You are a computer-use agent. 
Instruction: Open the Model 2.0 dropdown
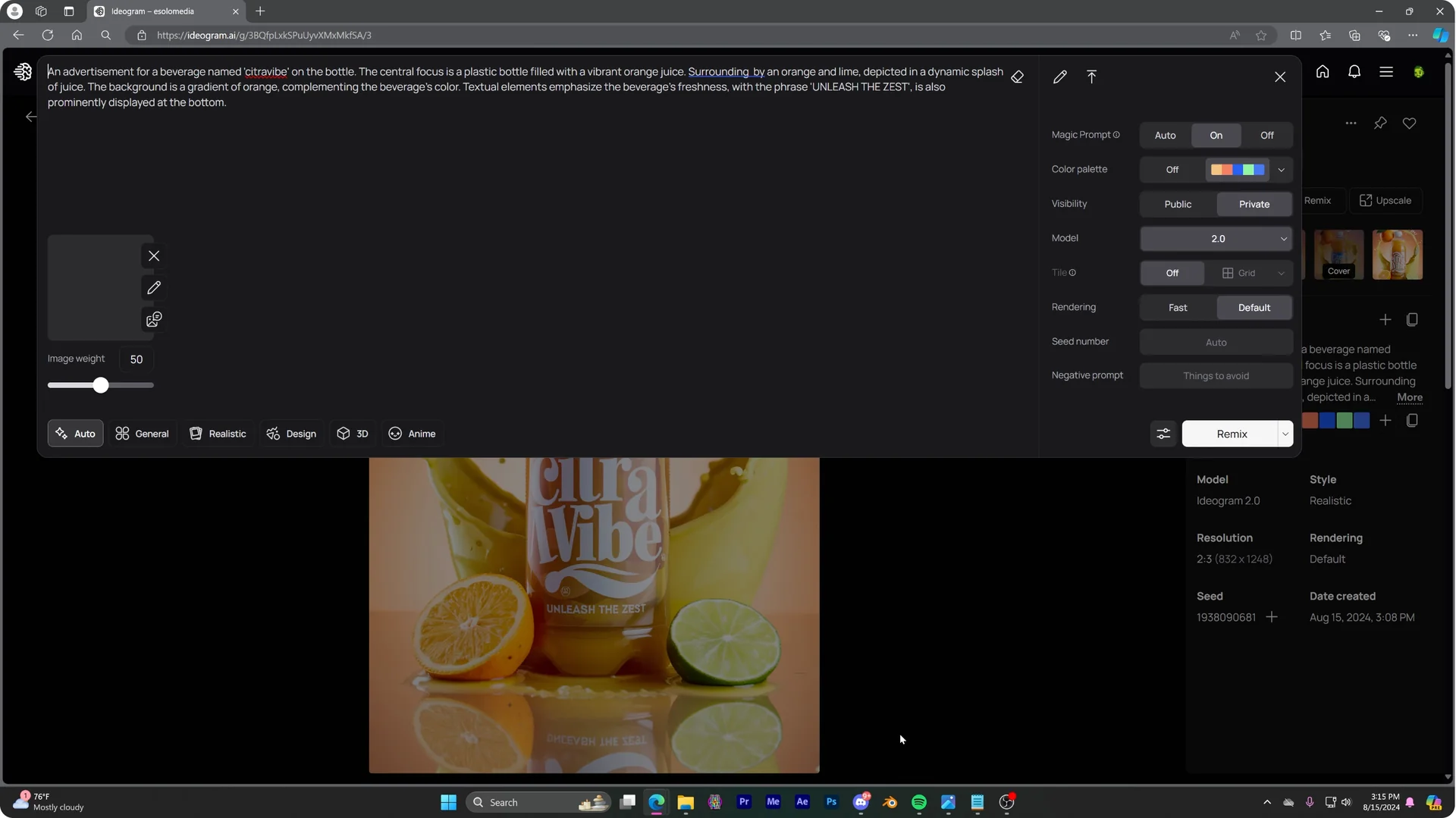point(1216,238)
